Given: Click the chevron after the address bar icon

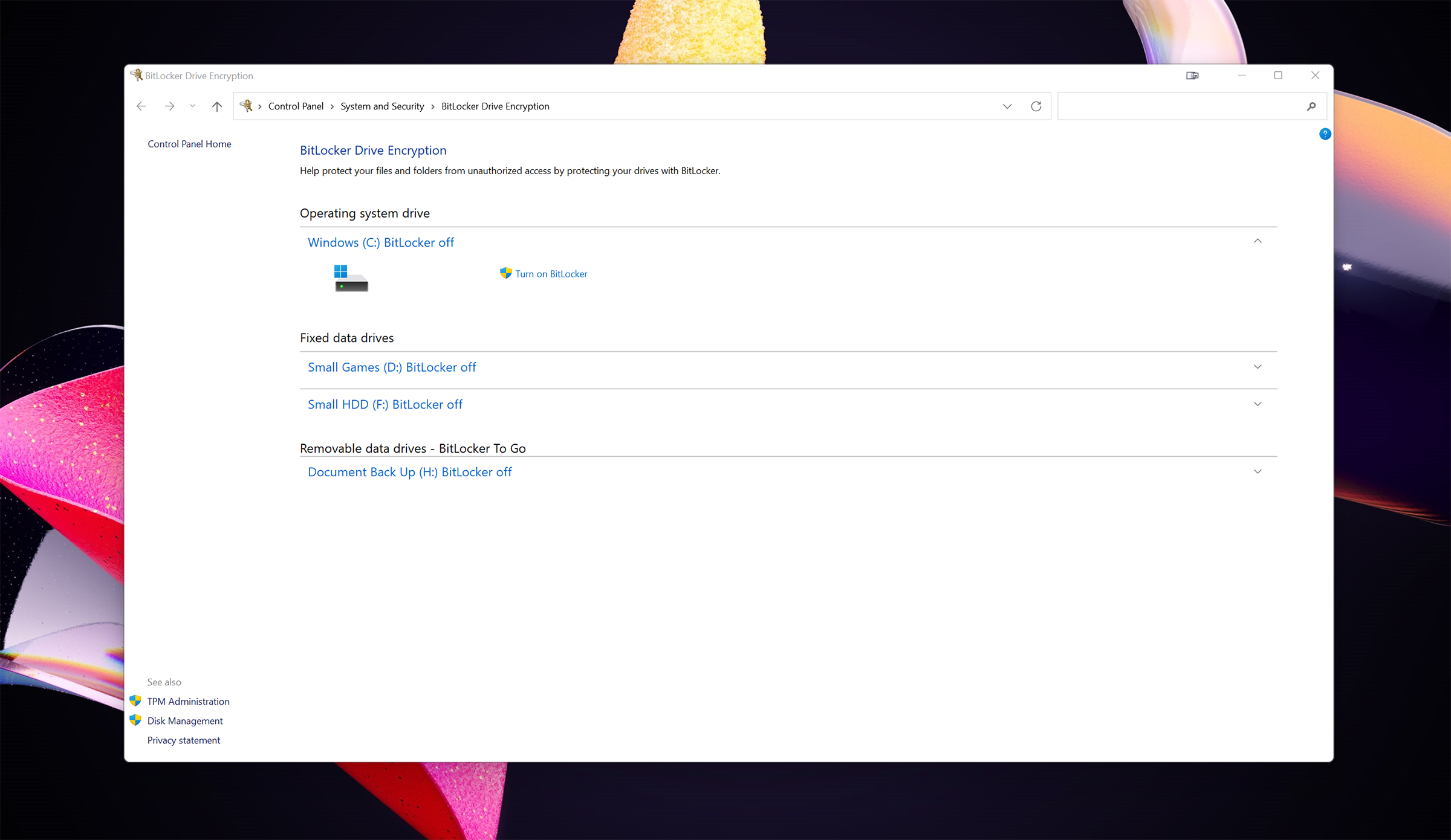Looking at the screenshot, I should (260, 107).
